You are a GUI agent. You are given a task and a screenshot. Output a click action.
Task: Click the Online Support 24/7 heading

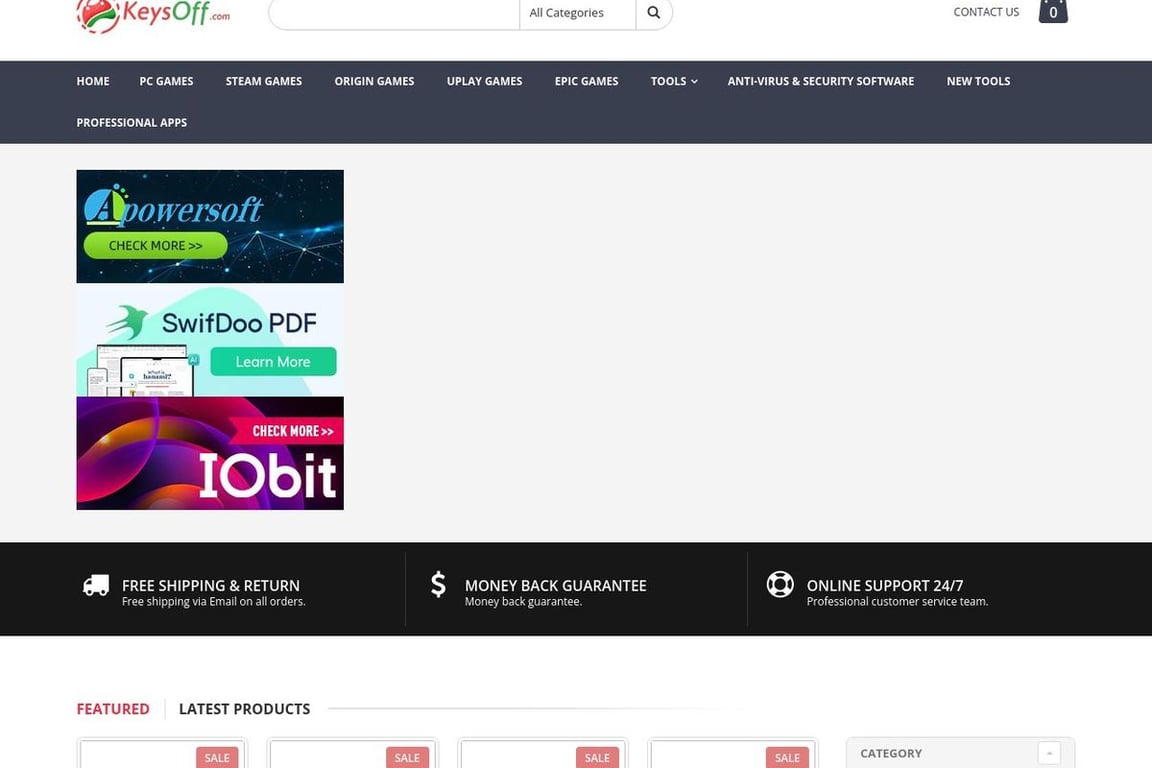coord(885,585)
